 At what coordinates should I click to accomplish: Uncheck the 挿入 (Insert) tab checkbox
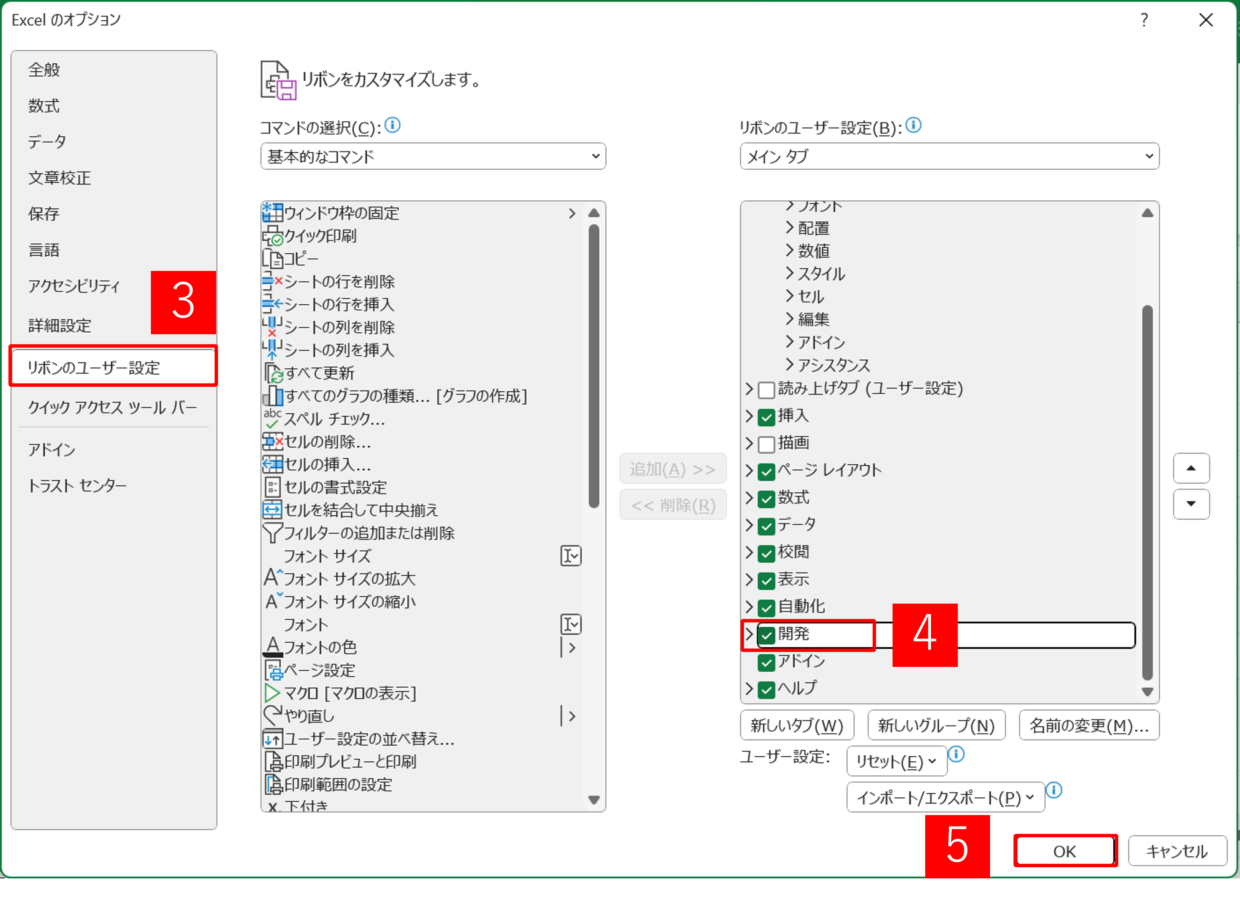click(767, 416)
